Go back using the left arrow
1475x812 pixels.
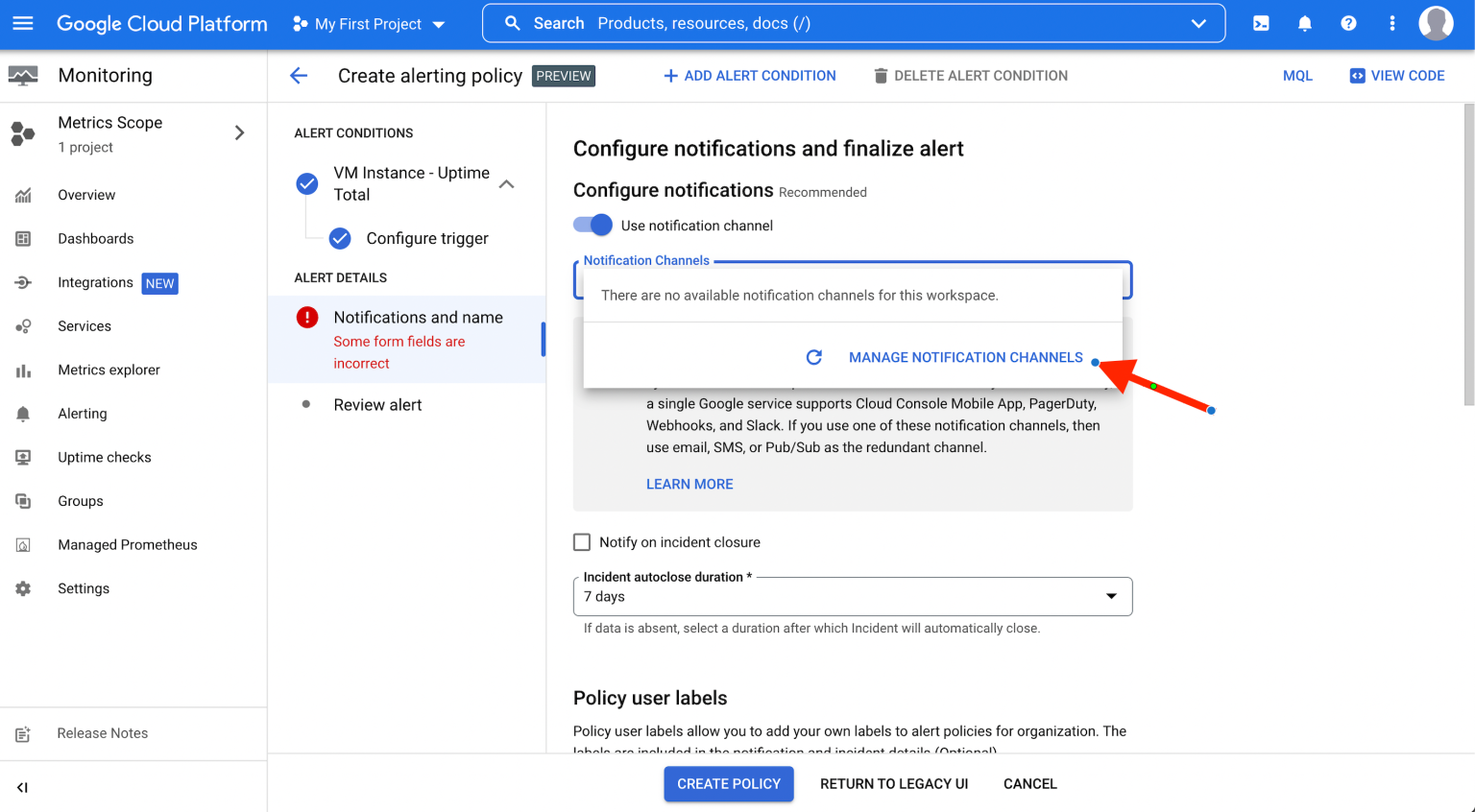tap(299, 76)
